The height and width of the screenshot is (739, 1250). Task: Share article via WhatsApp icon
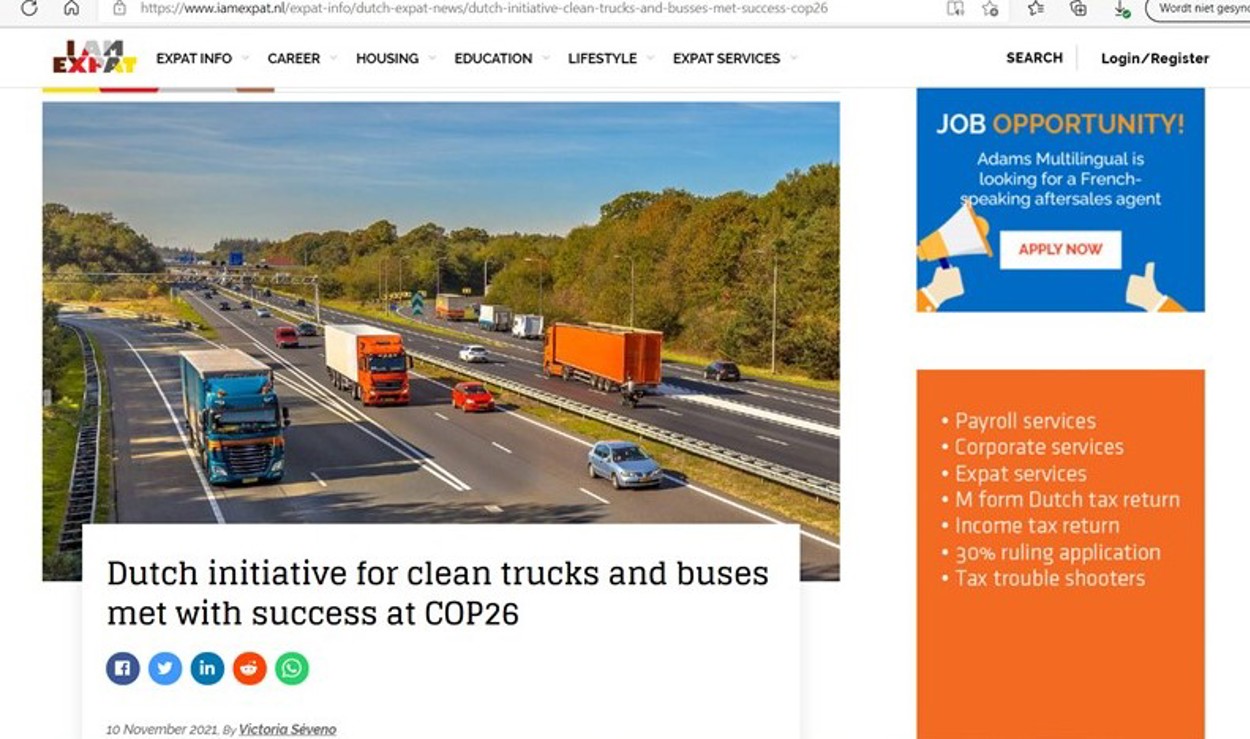[292, 668]
